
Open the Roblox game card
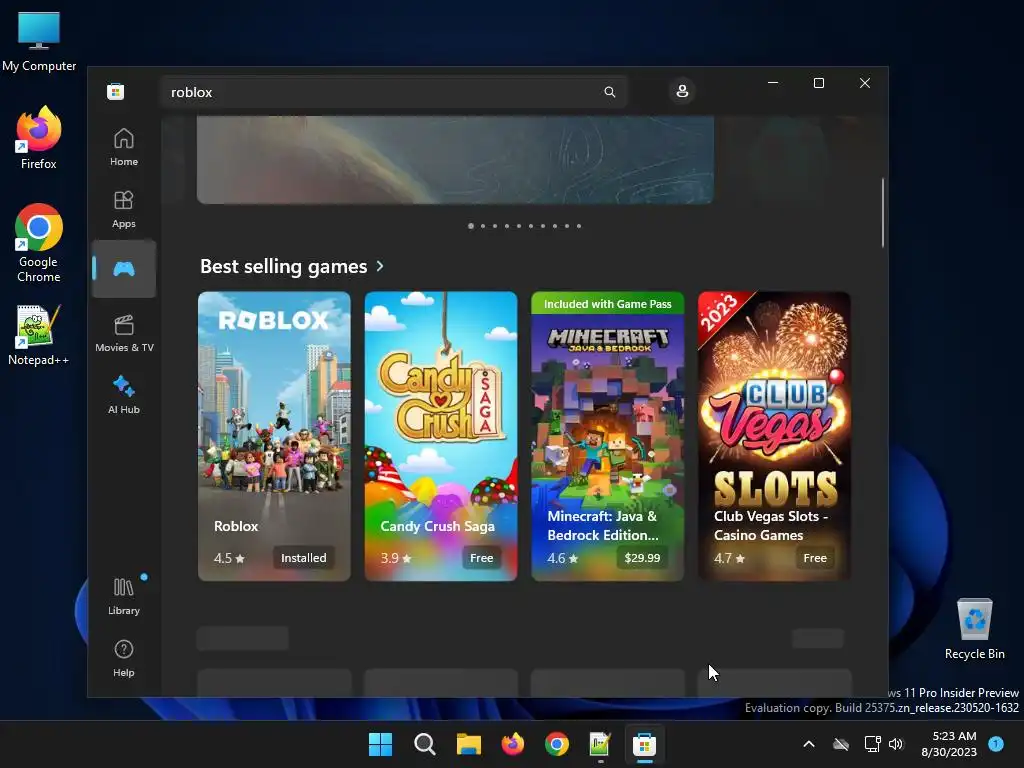(274, 436)
